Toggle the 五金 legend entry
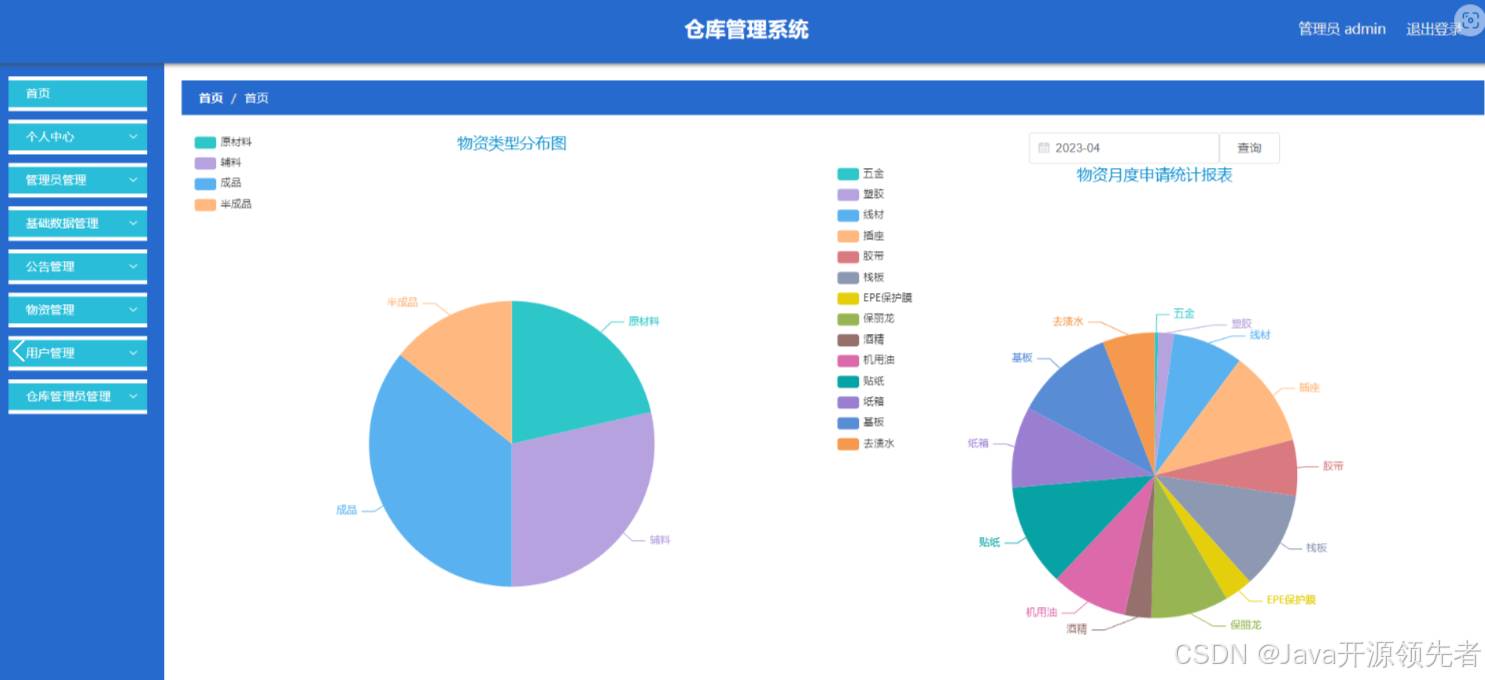The width and height of the screenshot is (1485, 680). [861, 174]
